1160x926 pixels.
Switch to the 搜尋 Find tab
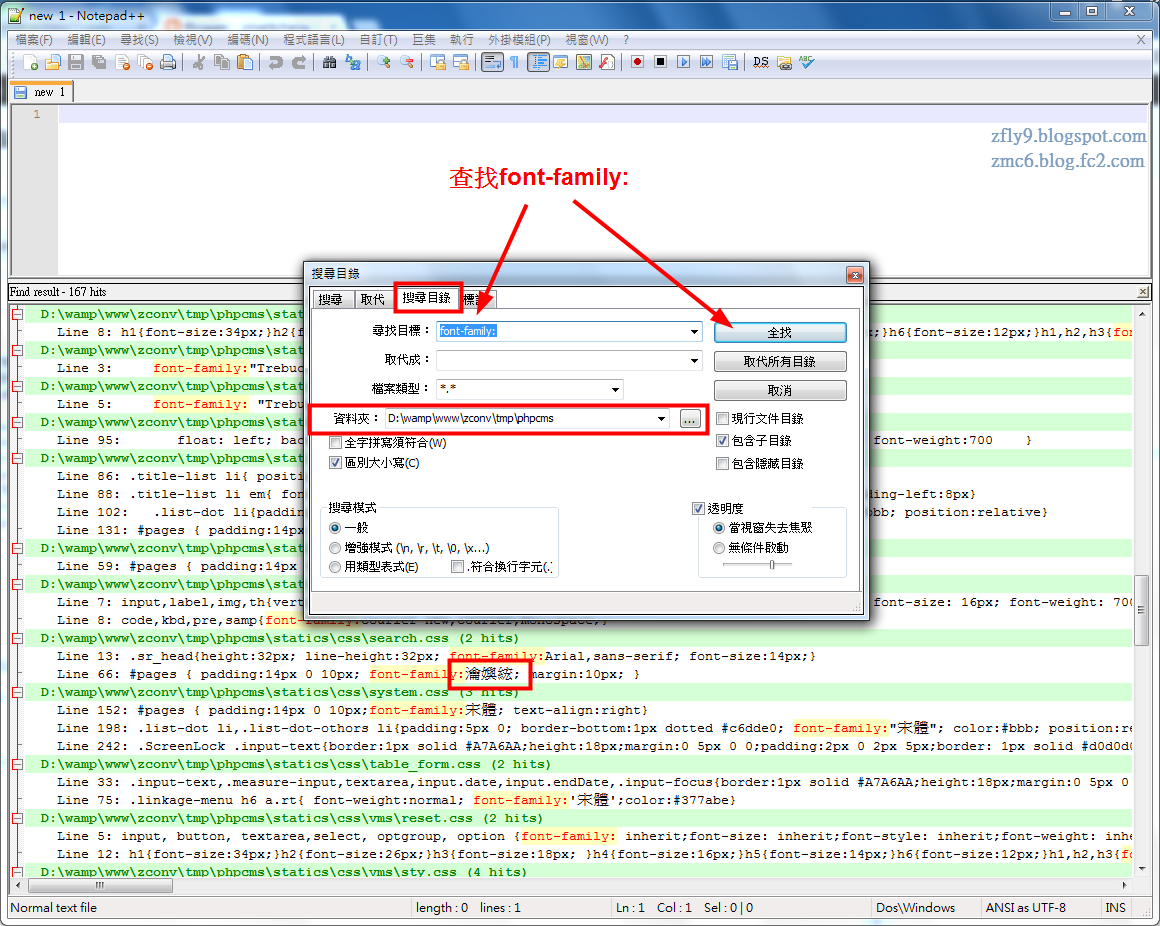(331, 300)
